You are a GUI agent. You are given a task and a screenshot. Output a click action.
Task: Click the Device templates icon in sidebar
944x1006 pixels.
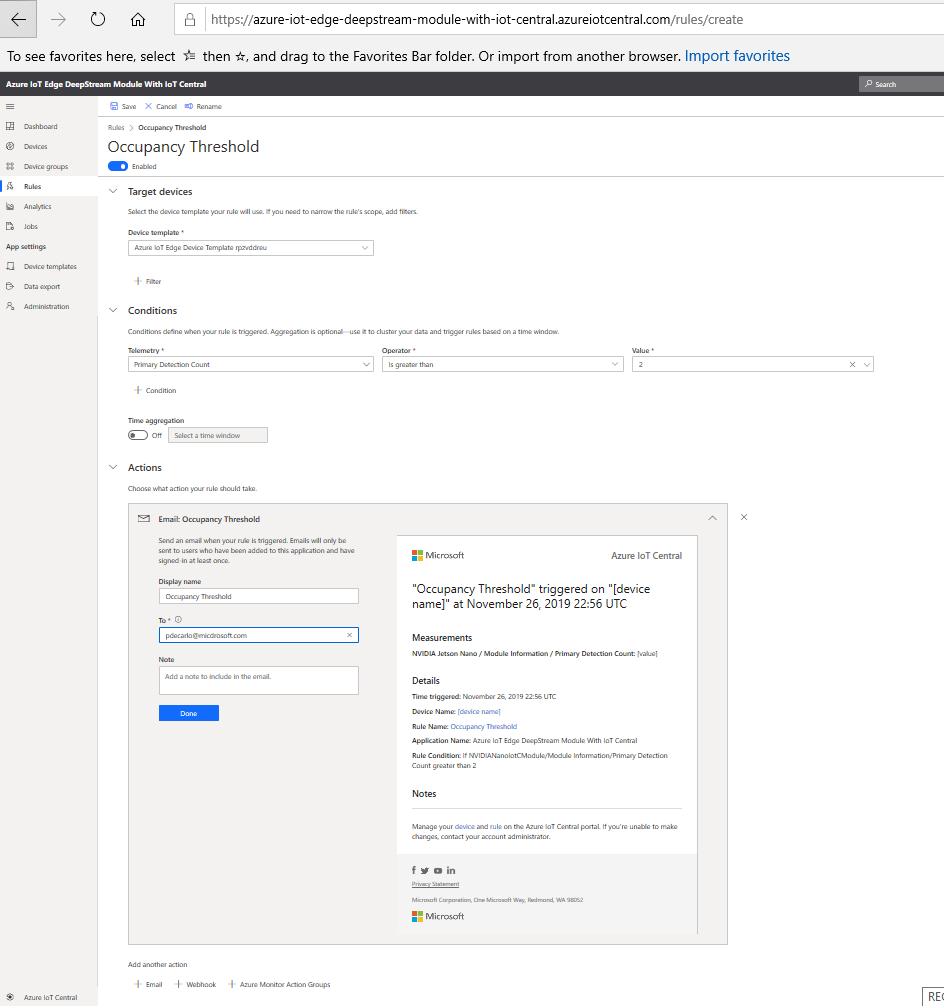10,266
